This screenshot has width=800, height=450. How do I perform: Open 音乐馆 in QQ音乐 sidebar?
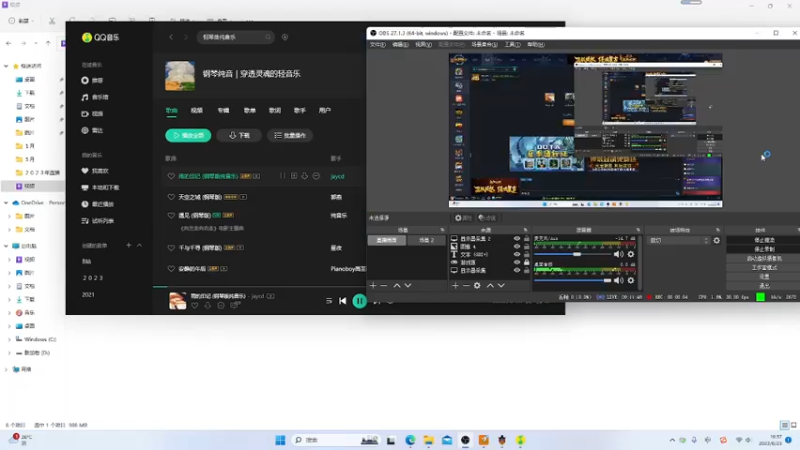[95, 97]
